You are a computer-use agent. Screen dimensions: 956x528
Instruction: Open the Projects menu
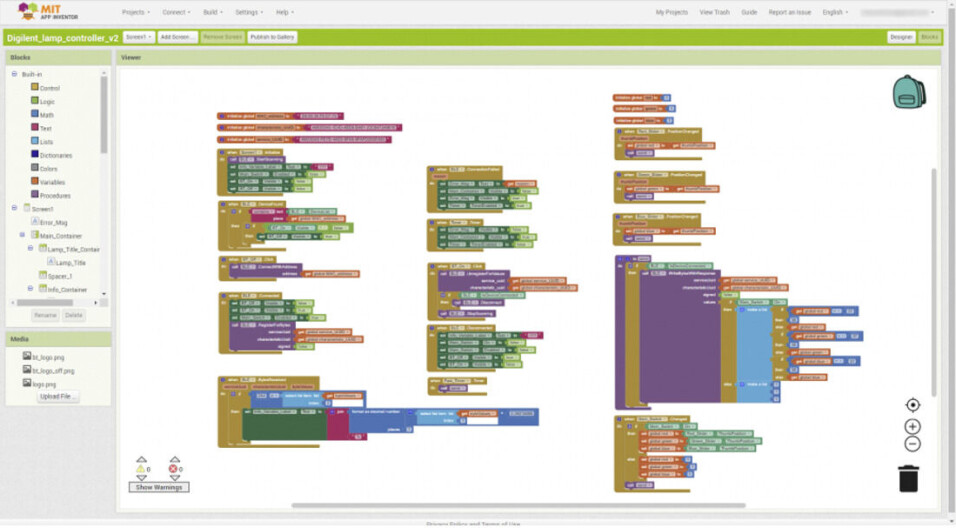click(x=135, y=12)
